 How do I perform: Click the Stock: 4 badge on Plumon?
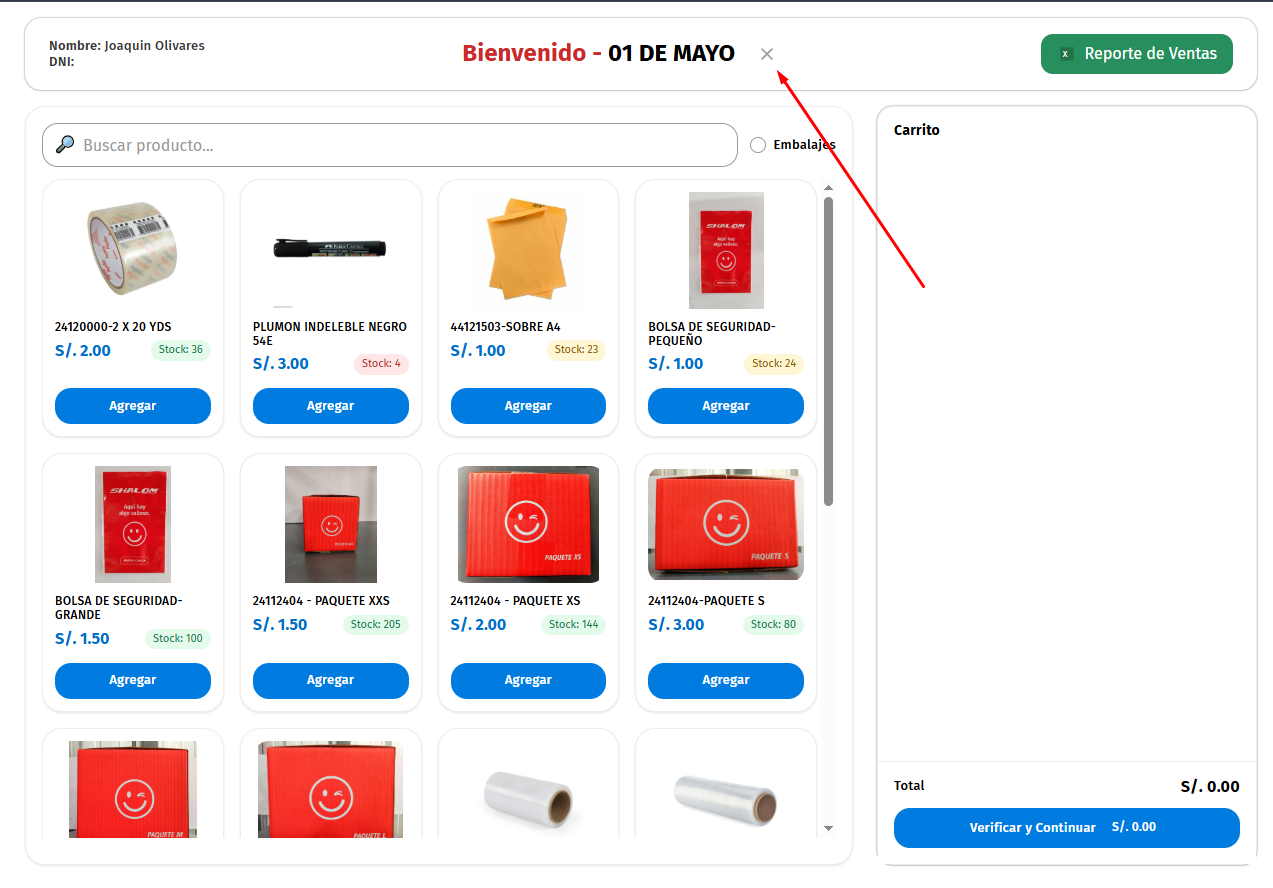click(x=381, y=364)
